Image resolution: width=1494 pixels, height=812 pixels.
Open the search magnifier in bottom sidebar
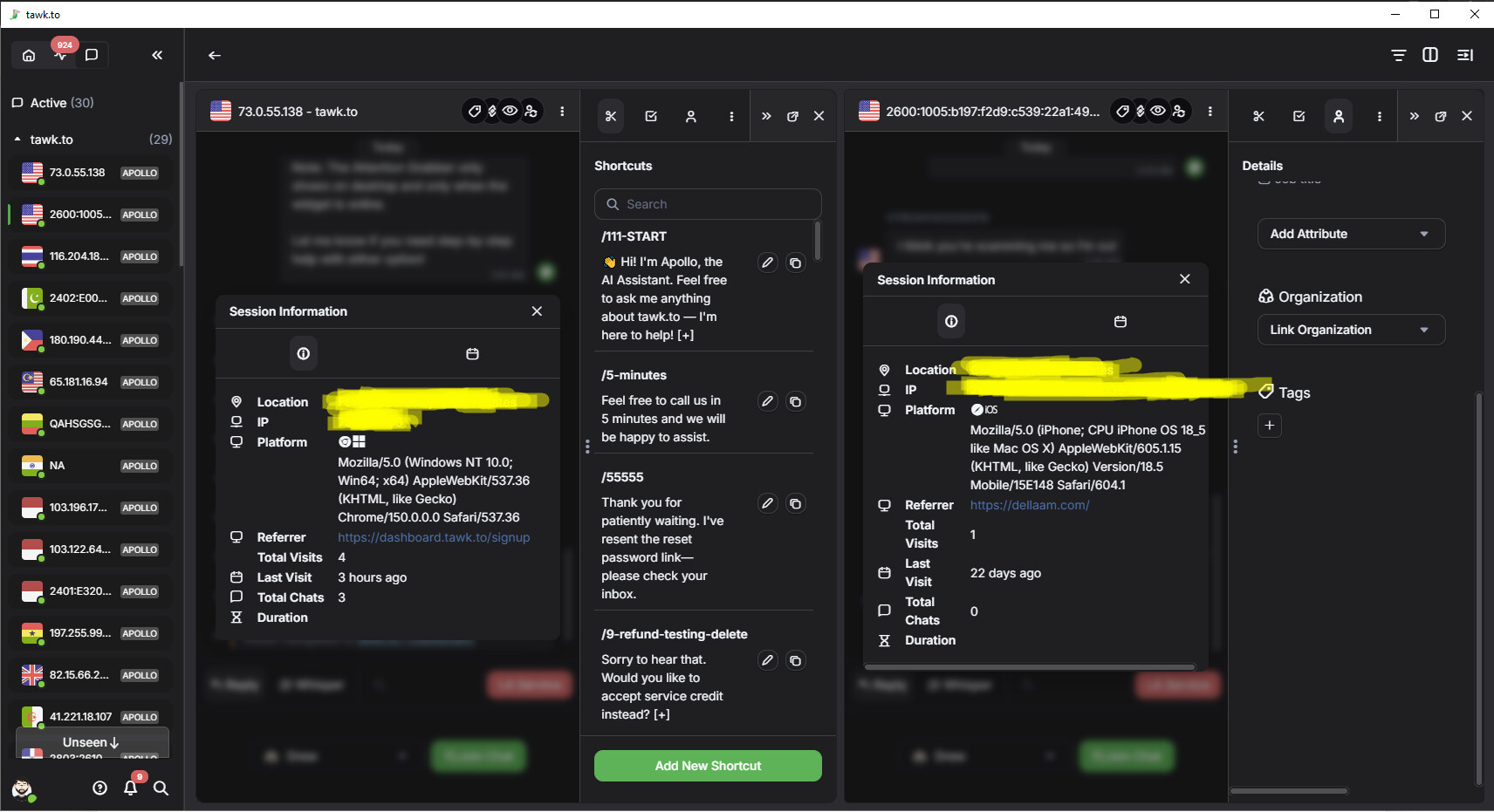(x=161, y=788)
